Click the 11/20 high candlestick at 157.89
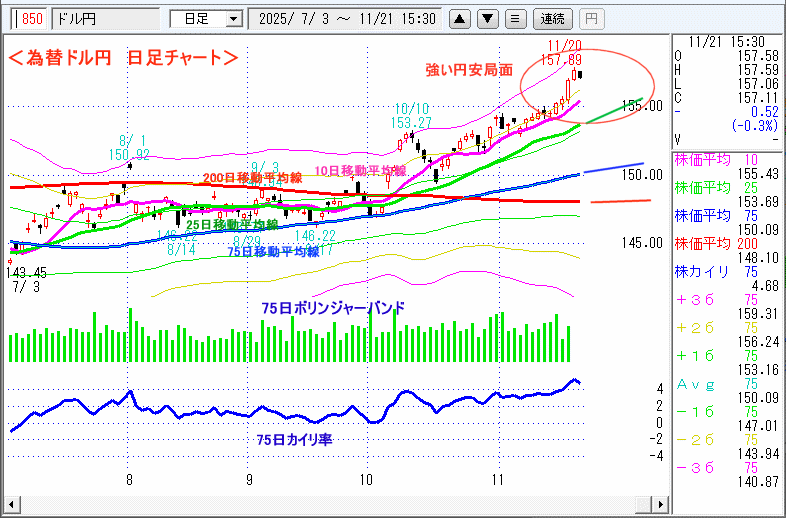786x518 pixels. click(575, 74)
